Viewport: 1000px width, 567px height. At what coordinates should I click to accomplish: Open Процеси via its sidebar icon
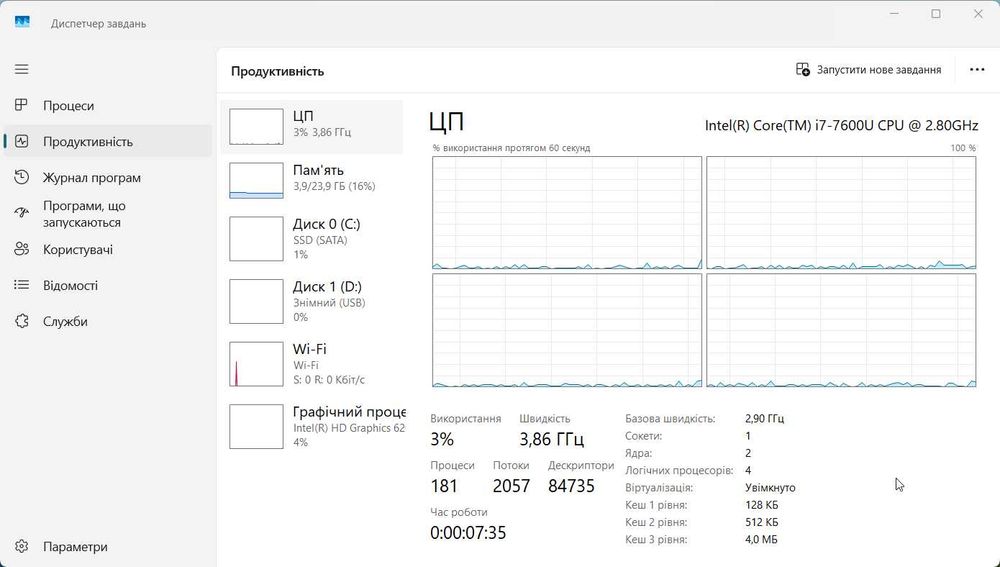(x=22, y=105)
